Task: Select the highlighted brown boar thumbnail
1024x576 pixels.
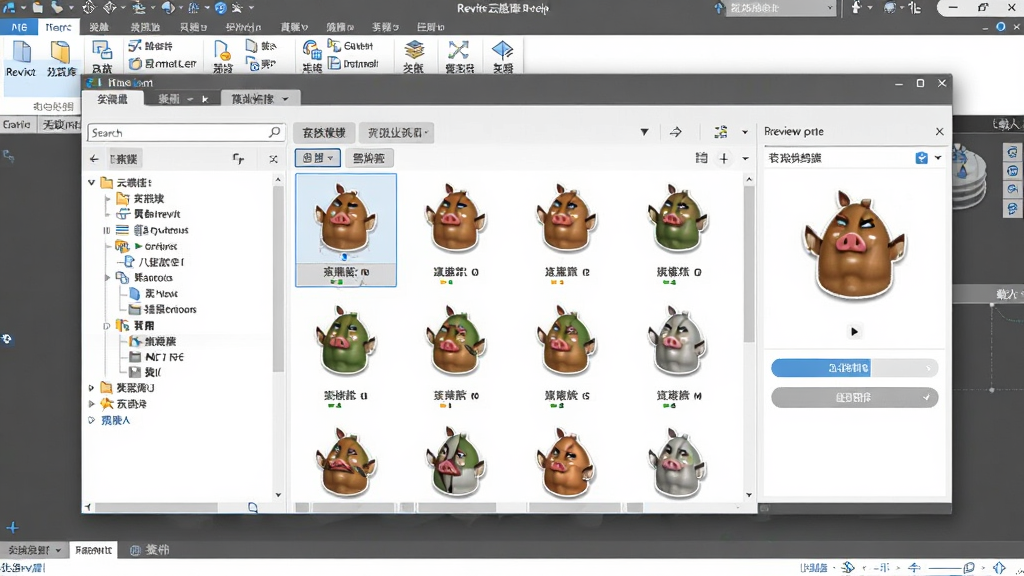Action: pos(345,230)
